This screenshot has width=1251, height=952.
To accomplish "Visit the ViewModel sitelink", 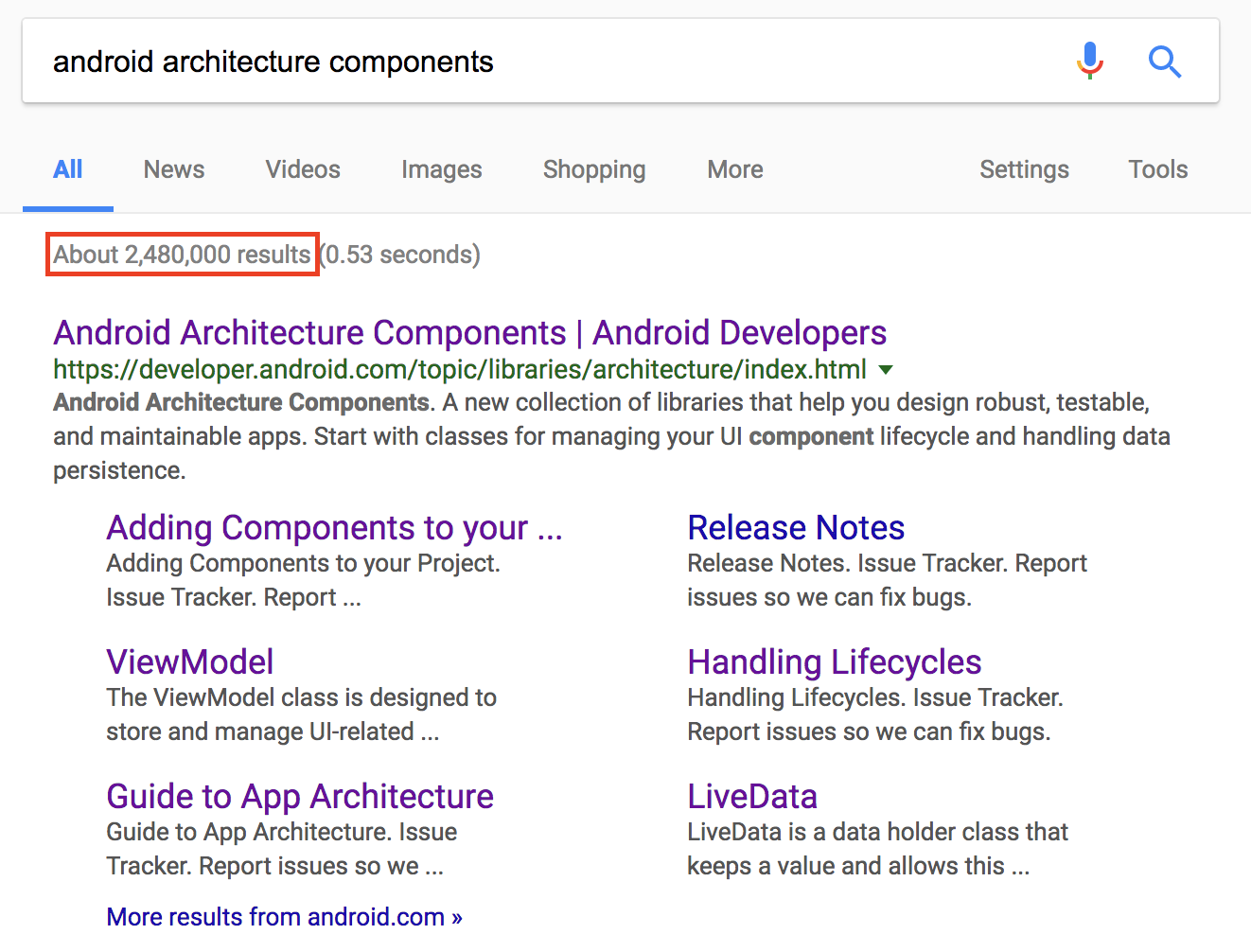I will click(190, 662).
